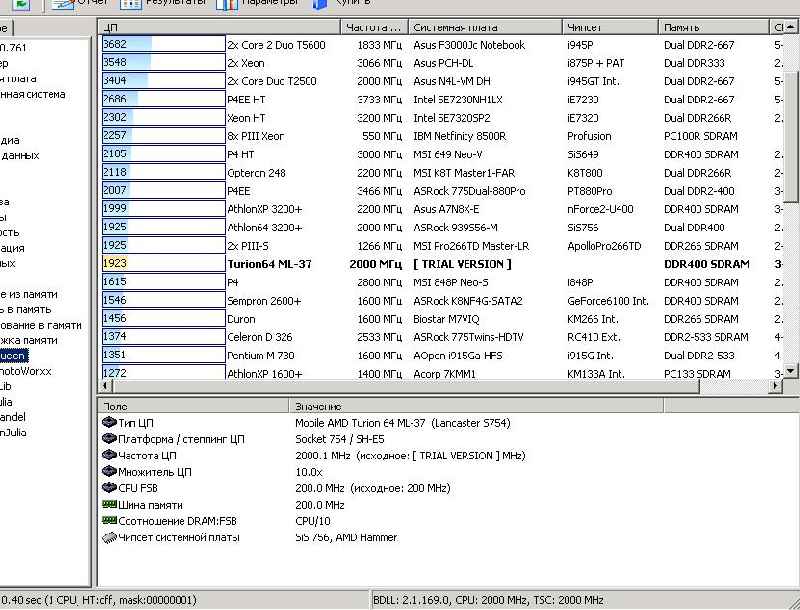Click the results list scroll-up arrow

click(x=791, y=27)
